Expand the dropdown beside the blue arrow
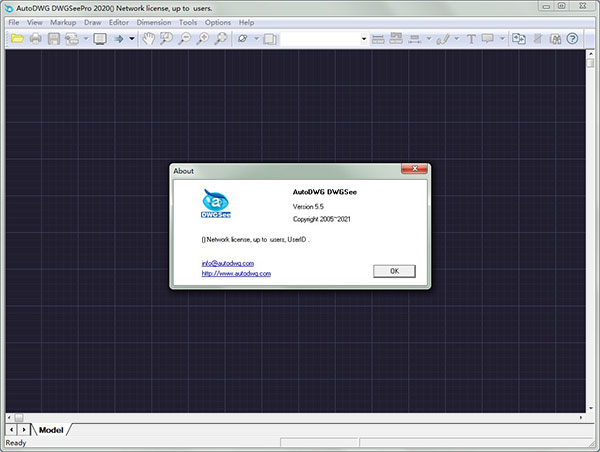 [x=132, y=39]
